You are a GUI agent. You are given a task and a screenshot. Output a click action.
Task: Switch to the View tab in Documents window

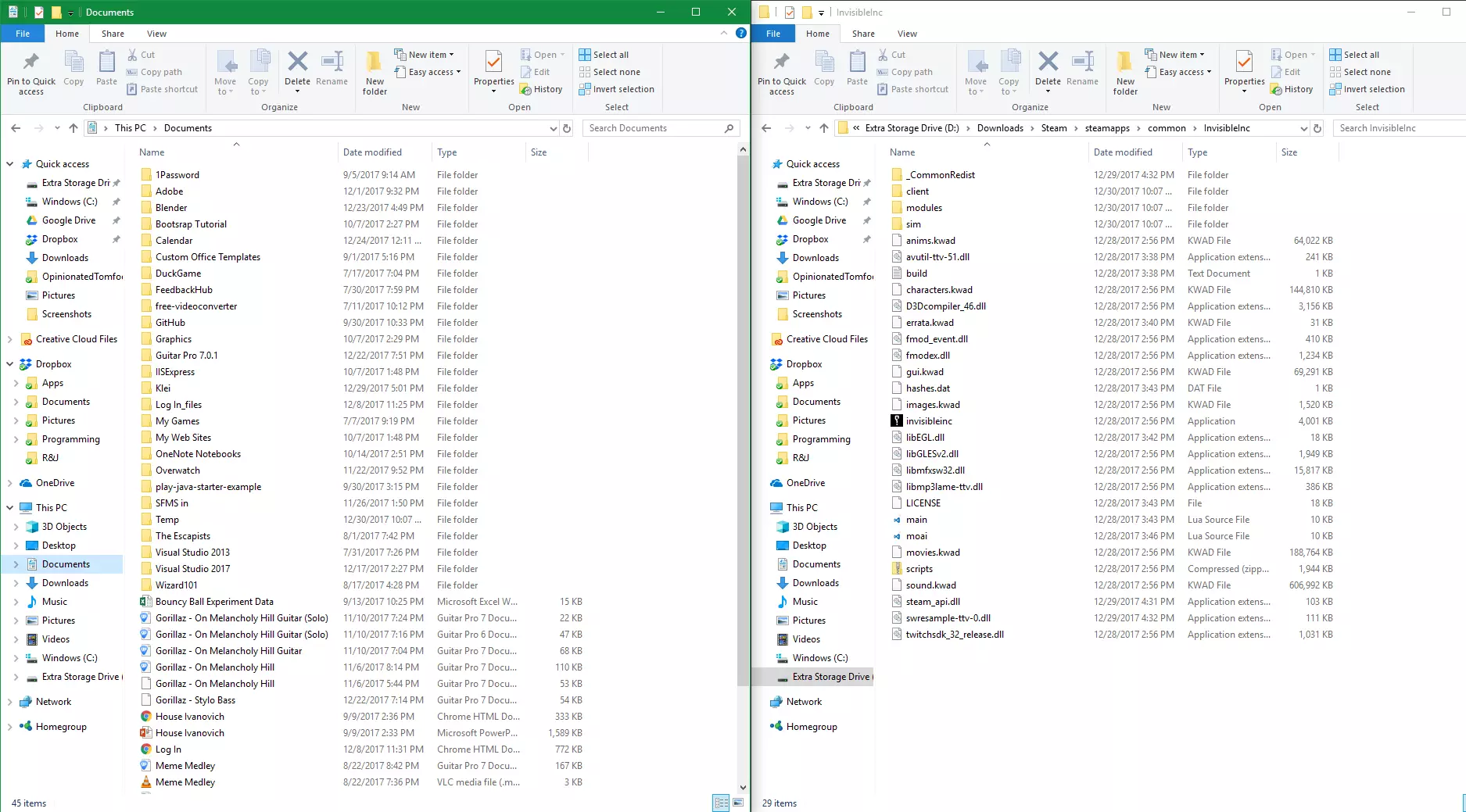point(156,34)
